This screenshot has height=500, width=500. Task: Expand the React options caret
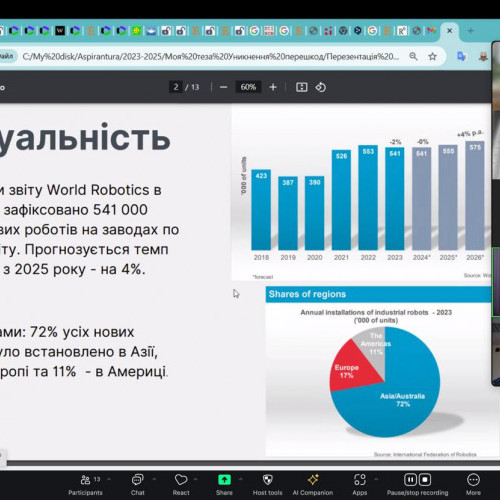tap(195, 479)
